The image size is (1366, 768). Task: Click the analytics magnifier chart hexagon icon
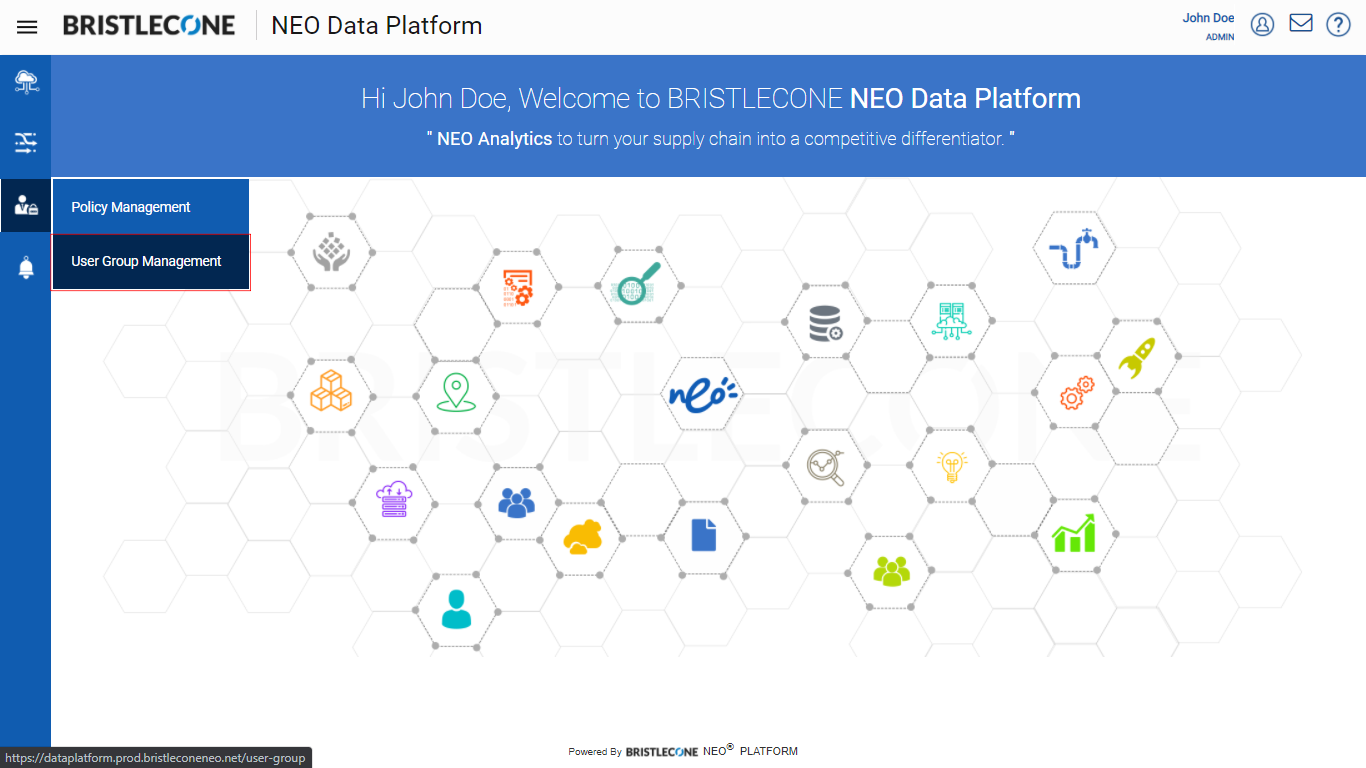coord(826,466)
